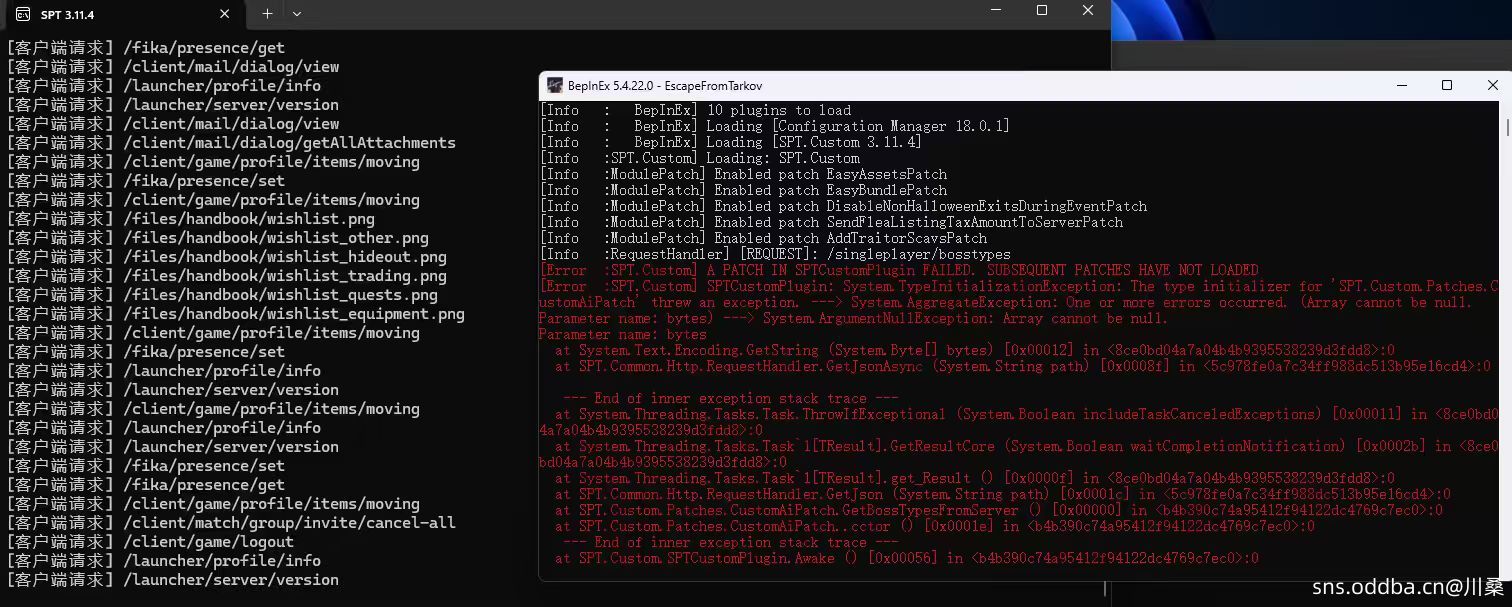The image size is (1512, 607).
Task: Click the BepInEx scrollbar up arrow
Action: click(1506, 108)
